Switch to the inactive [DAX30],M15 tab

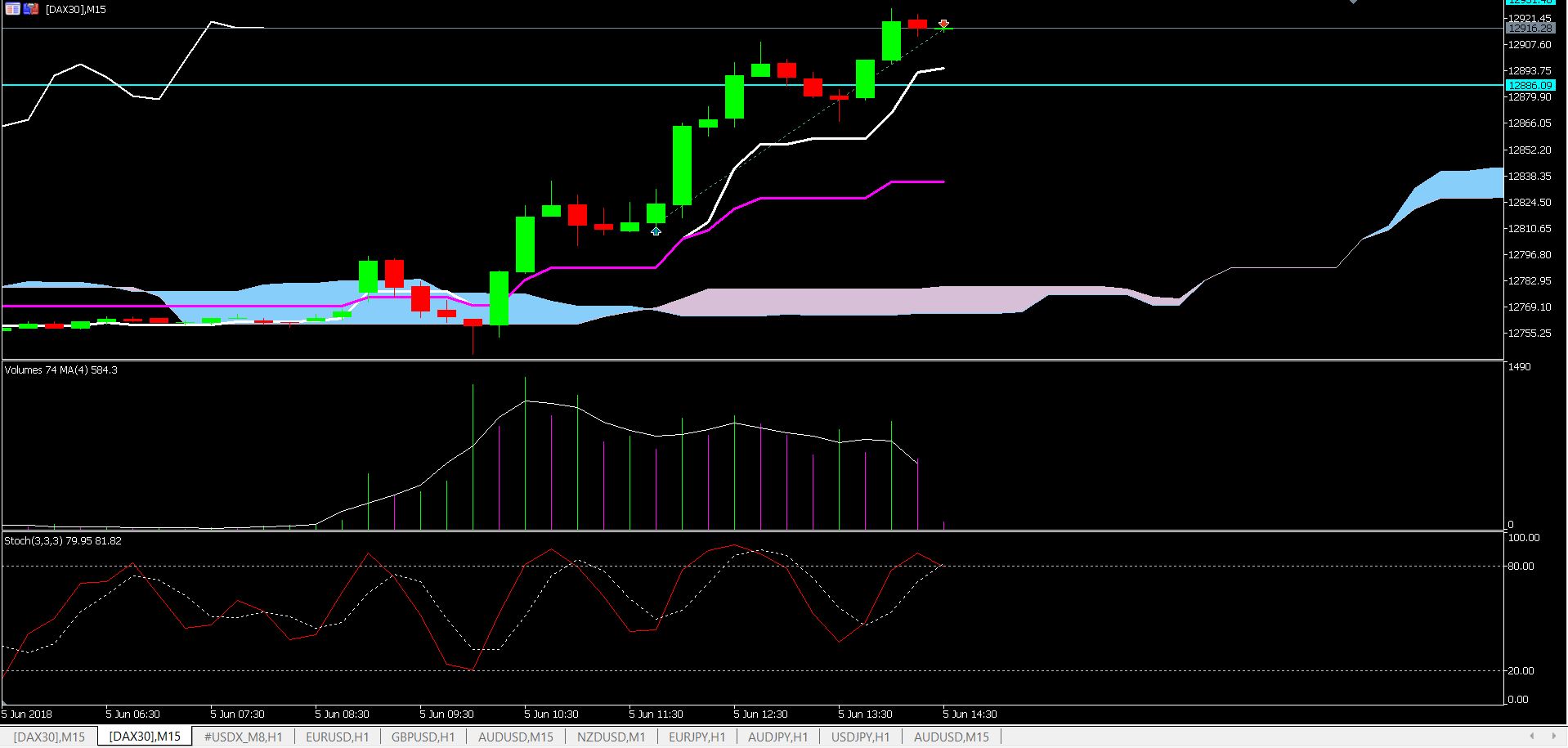tap(49, 737)
